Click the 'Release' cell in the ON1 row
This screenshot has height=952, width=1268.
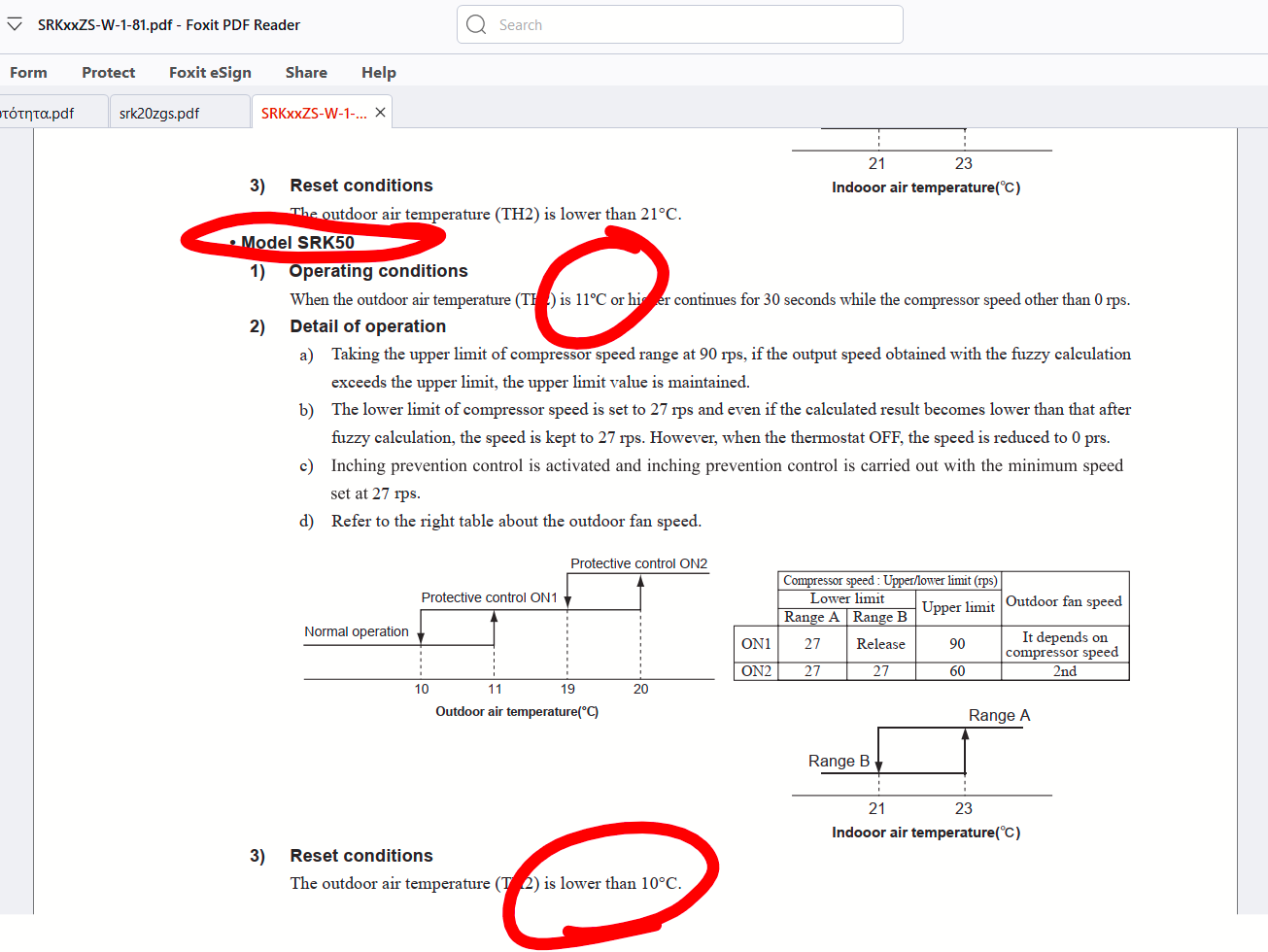(x=880, y=644)
